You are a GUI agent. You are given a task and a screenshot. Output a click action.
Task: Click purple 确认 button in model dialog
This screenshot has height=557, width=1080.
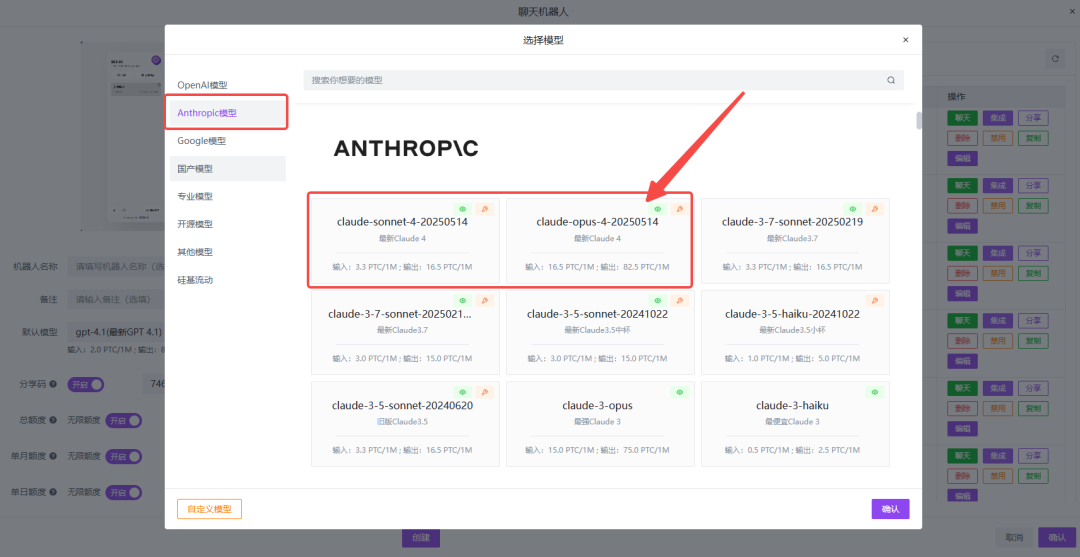click(891, 509)
